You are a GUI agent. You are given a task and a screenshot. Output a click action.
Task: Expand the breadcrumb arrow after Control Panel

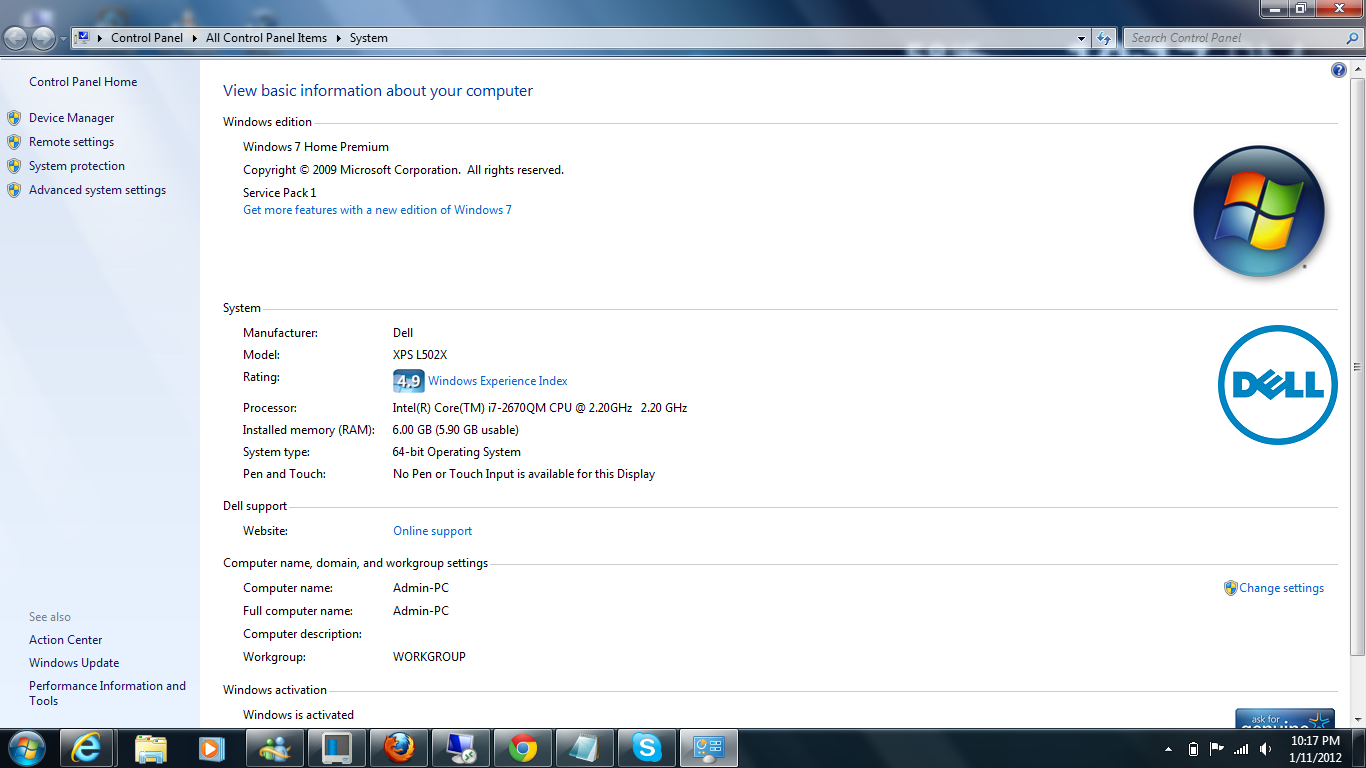[x=194, y=38]
